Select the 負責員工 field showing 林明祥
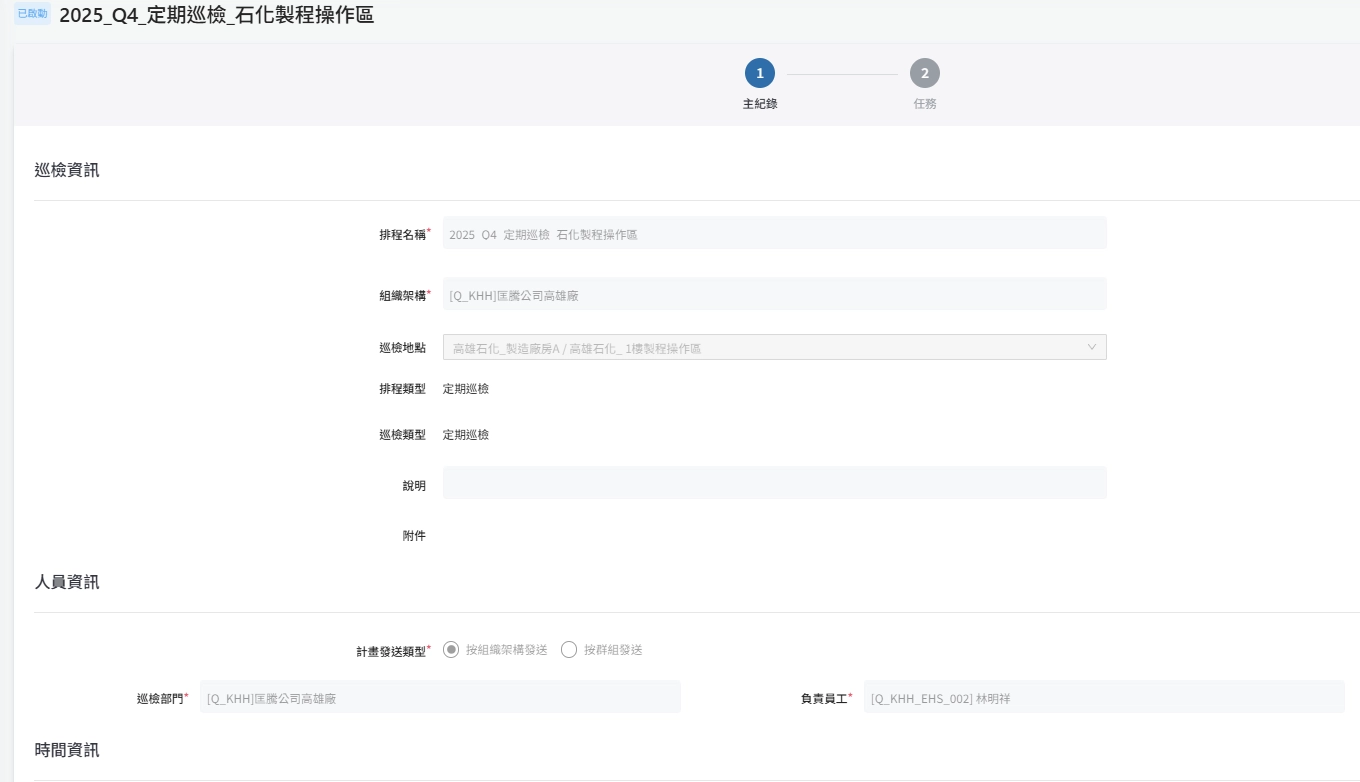This screenshot has width=1360, height=782. tap(1103, 697)
